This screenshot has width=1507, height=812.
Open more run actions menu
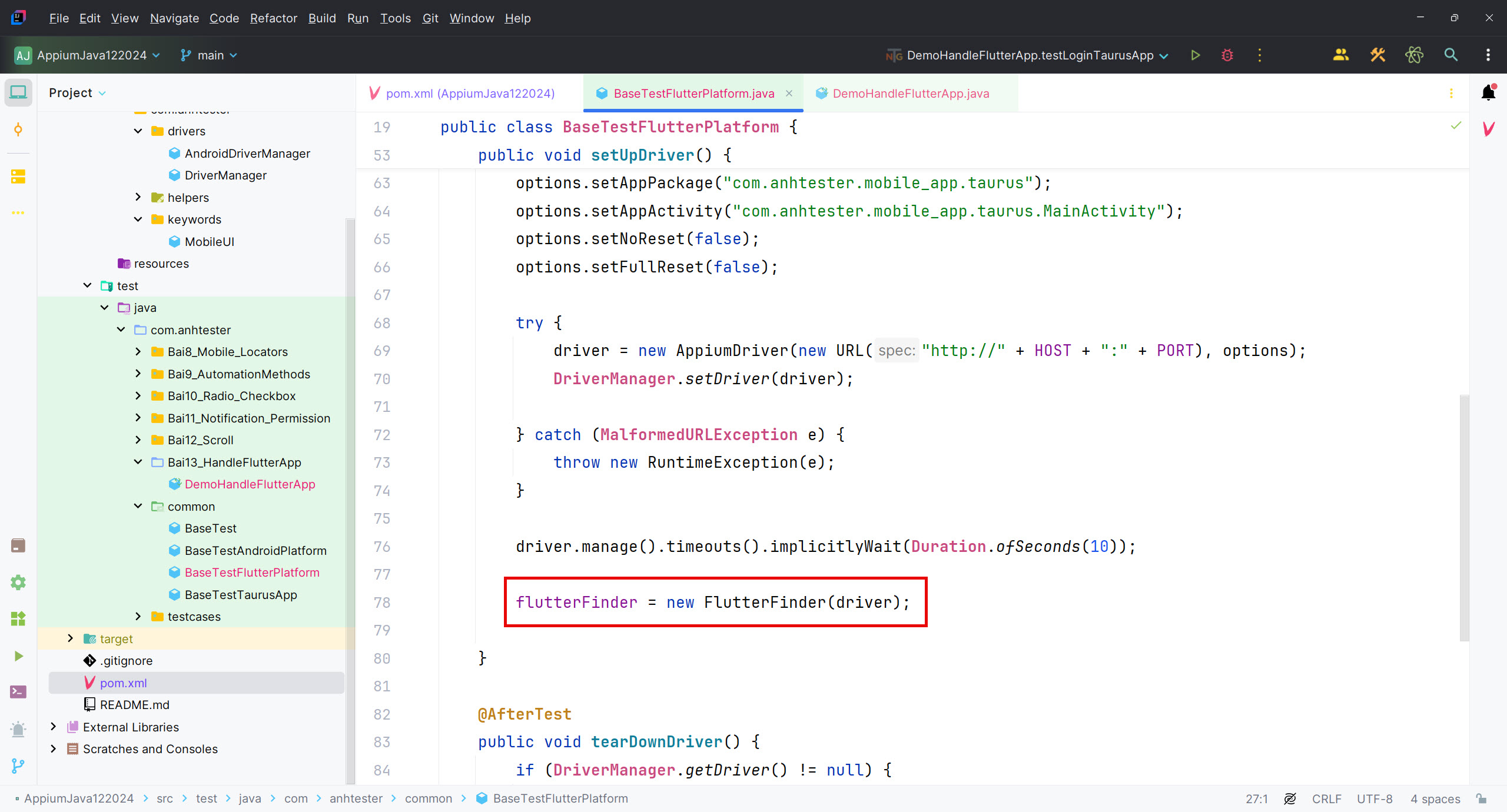1260,55
